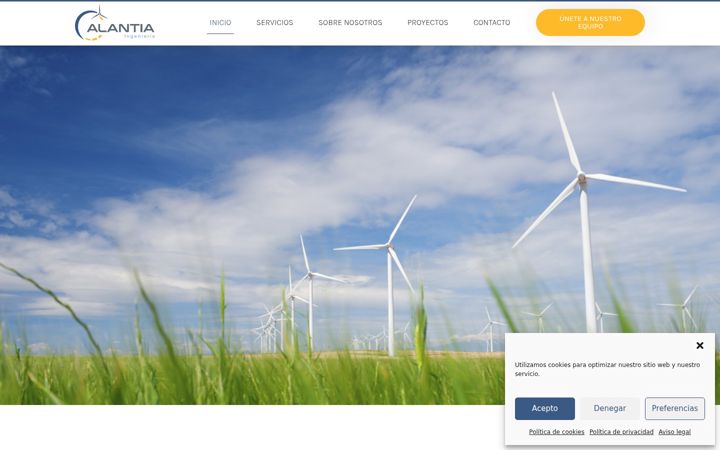Open the Política de cookies link
720x450 pixels.
click(x=556, y=432)
